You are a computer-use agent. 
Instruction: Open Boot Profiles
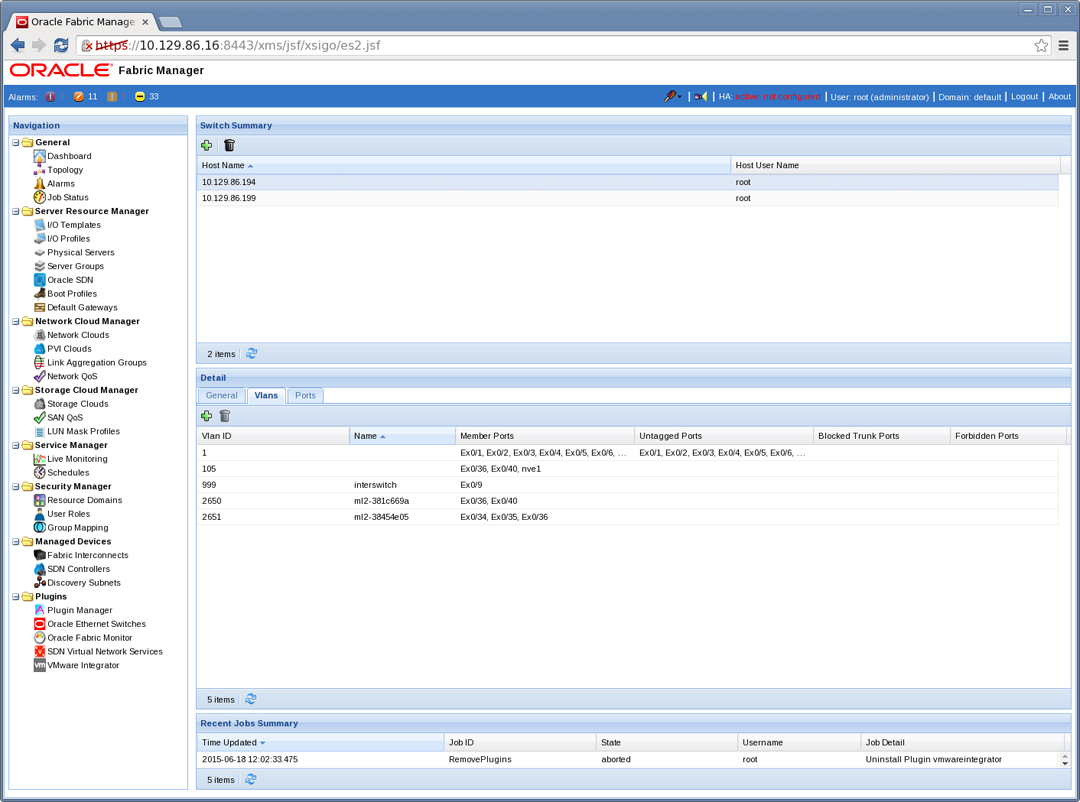tap(72, 294)
